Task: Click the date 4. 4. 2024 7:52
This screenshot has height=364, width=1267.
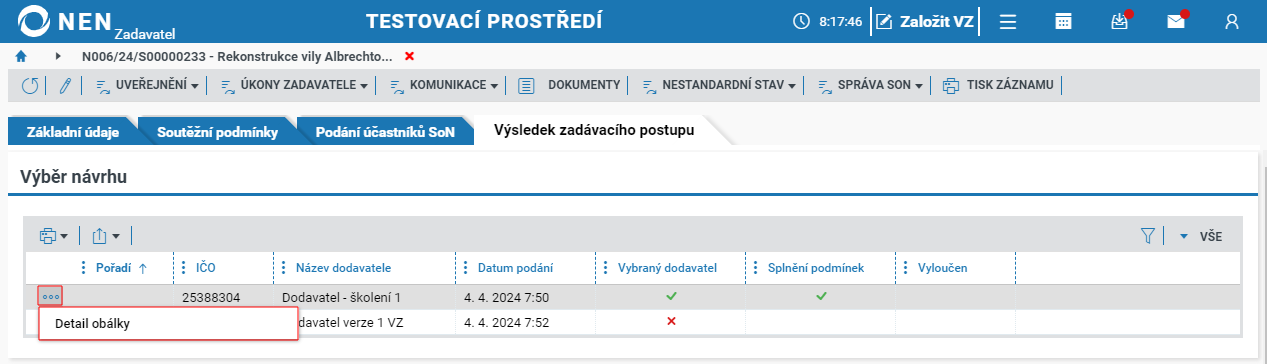Action: [506, 322]
